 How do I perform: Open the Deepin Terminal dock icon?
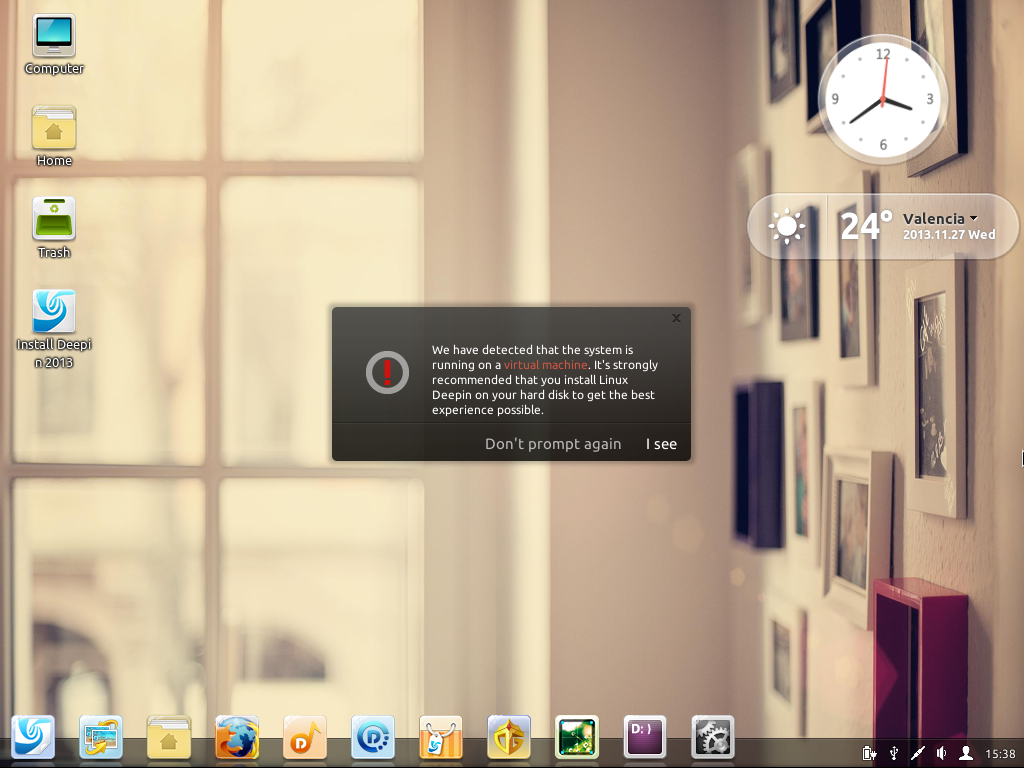pos(645,737)
